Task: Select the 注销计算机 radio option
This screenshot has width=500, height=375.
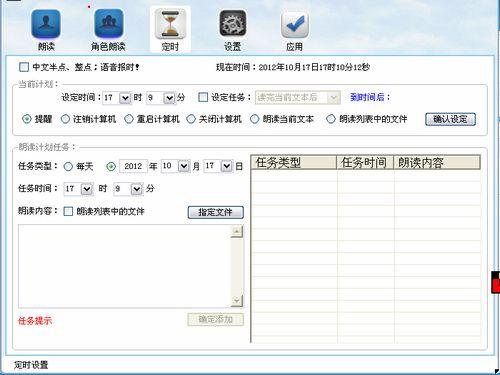Action: pyautogui.click(x=65, y=119)
